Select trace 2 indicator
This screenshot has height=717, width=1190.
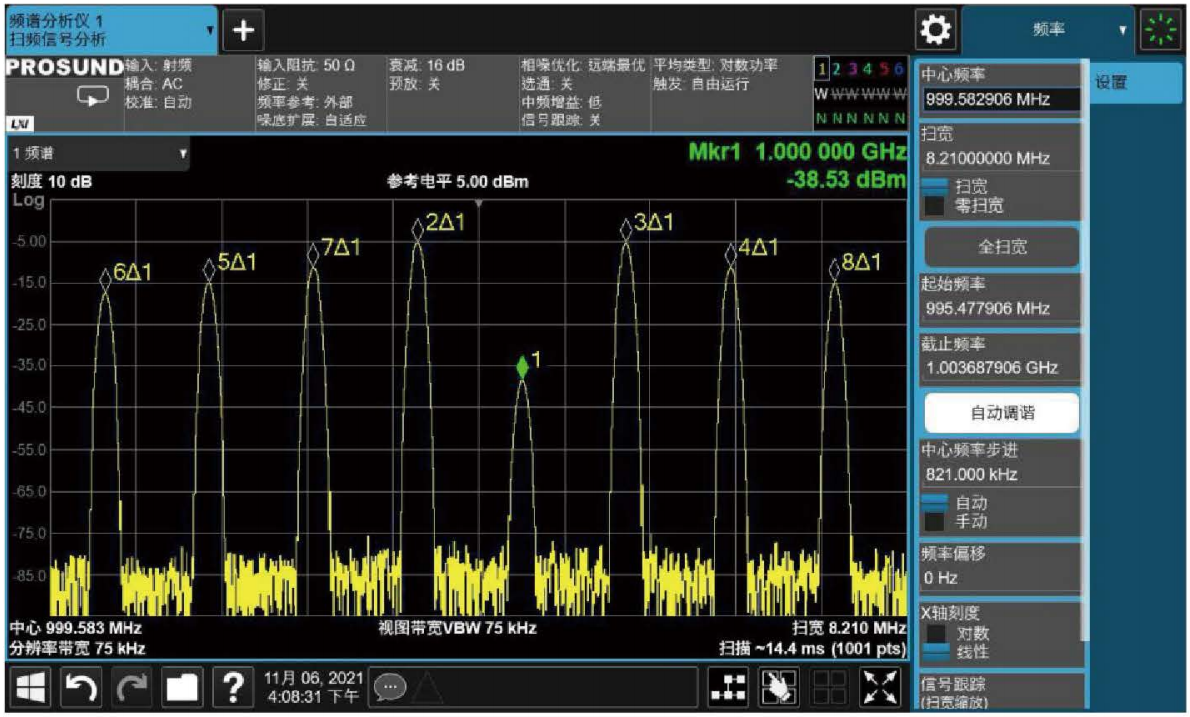point(836,69)
